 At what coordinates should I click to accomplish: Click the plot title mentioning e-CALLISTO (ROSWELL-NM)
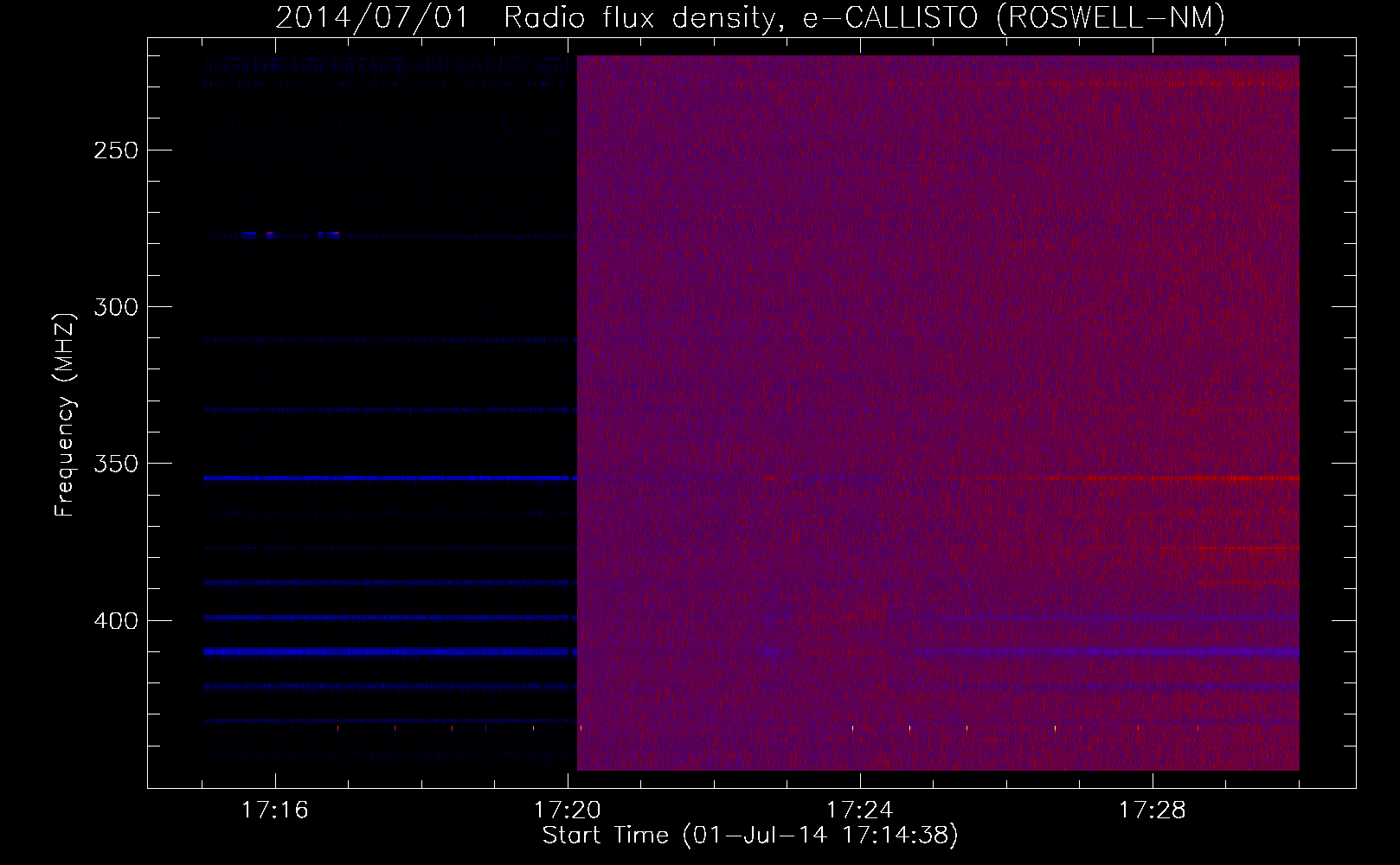point(750,17)
